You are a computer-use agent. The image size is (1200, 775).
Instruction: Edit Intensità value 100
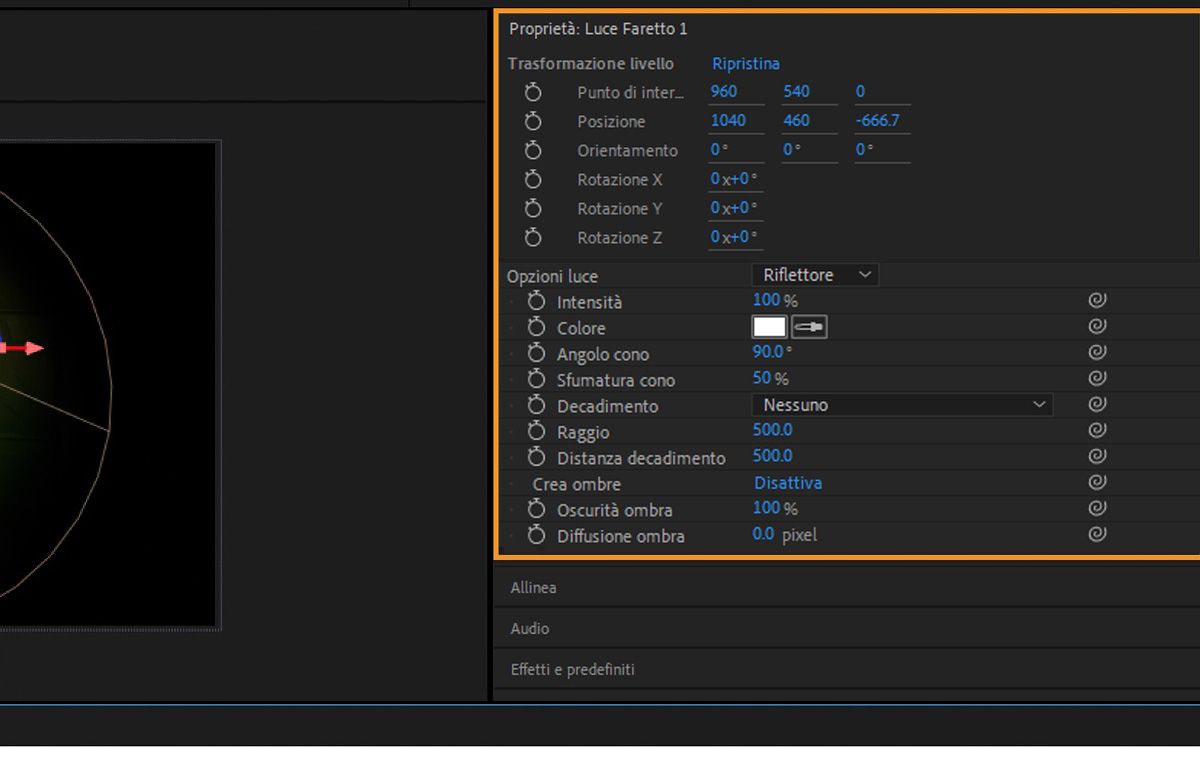tap(766, 300)
